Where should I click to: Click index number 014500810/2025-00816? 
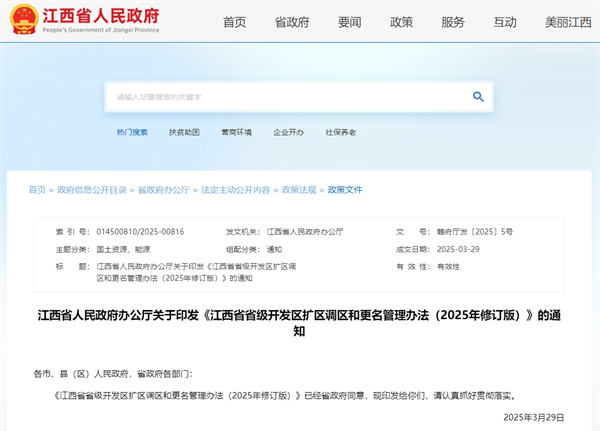pyautogui.click(x=140, y=232)
